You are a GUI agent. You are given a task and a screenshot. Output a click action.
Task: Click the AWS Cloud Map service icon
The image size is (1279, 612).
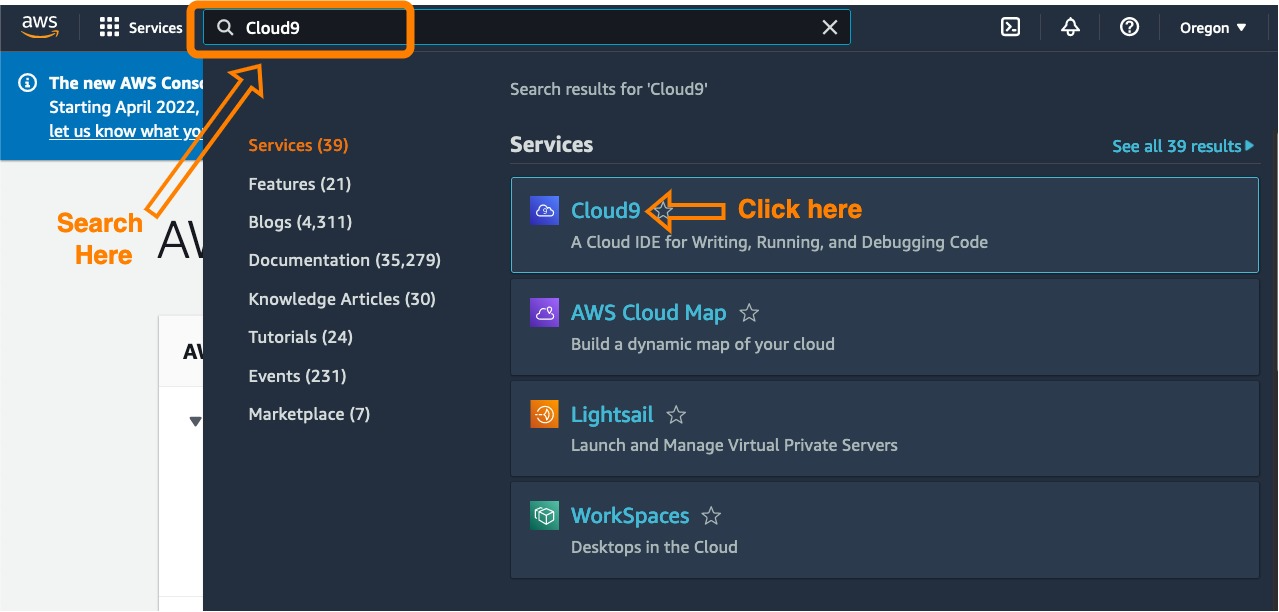[544, 312]
